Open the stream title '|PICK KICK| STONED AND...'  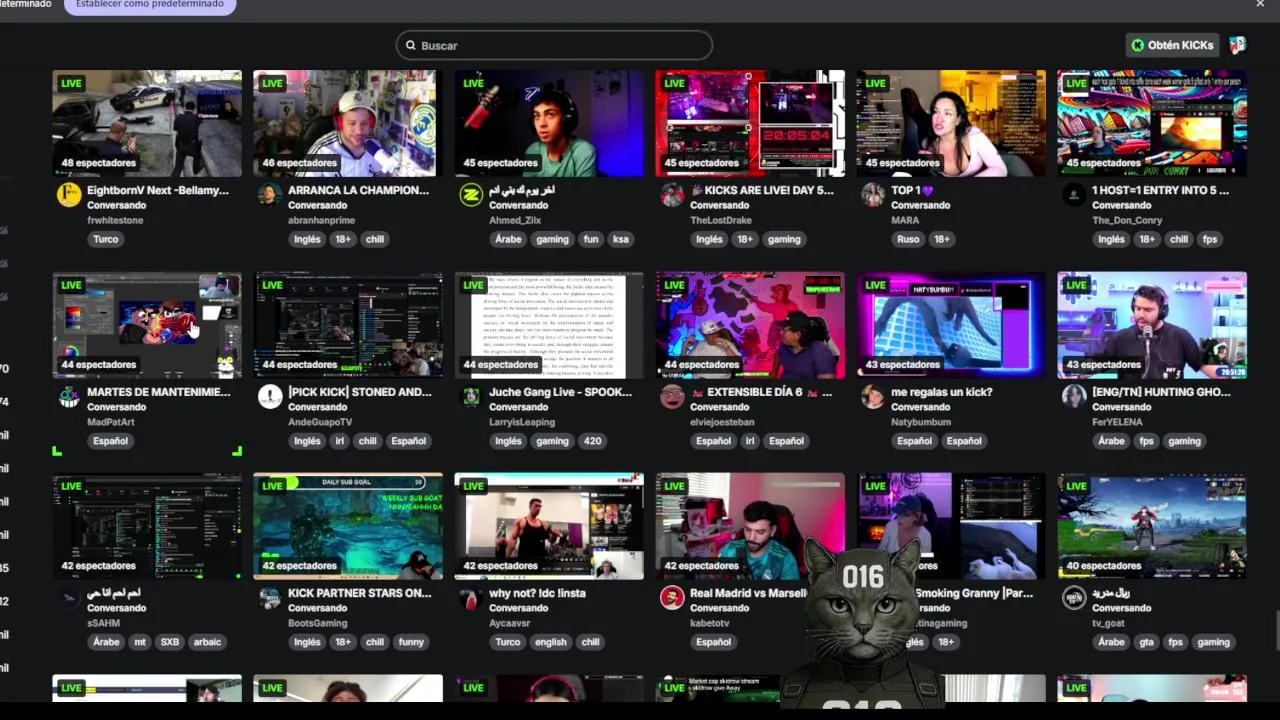[x=360, y=392]
